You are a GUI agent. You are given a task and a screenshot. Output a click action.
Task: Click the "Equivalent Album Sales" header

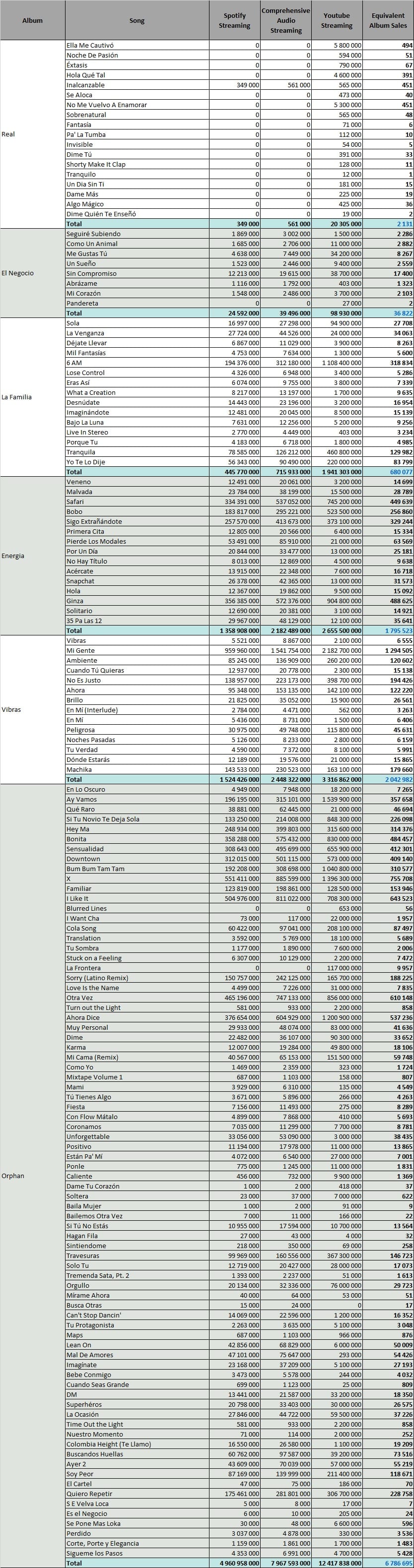tap(388, 20)
